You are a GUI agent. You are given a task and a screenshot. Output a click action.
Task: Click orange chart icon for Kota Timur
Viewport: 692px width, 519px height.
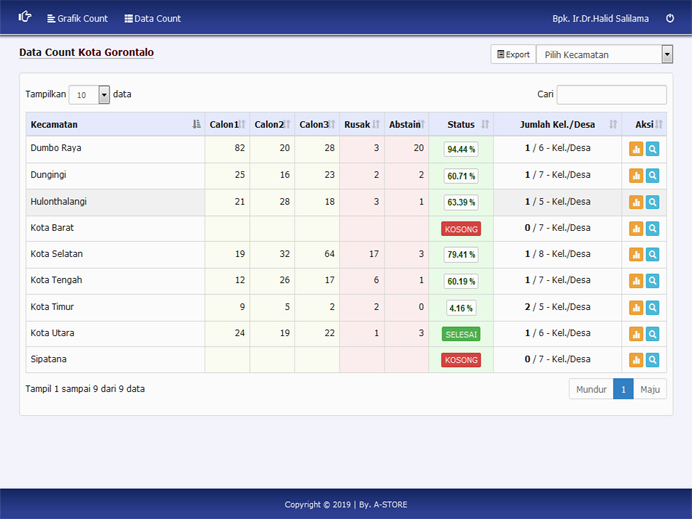636,308
